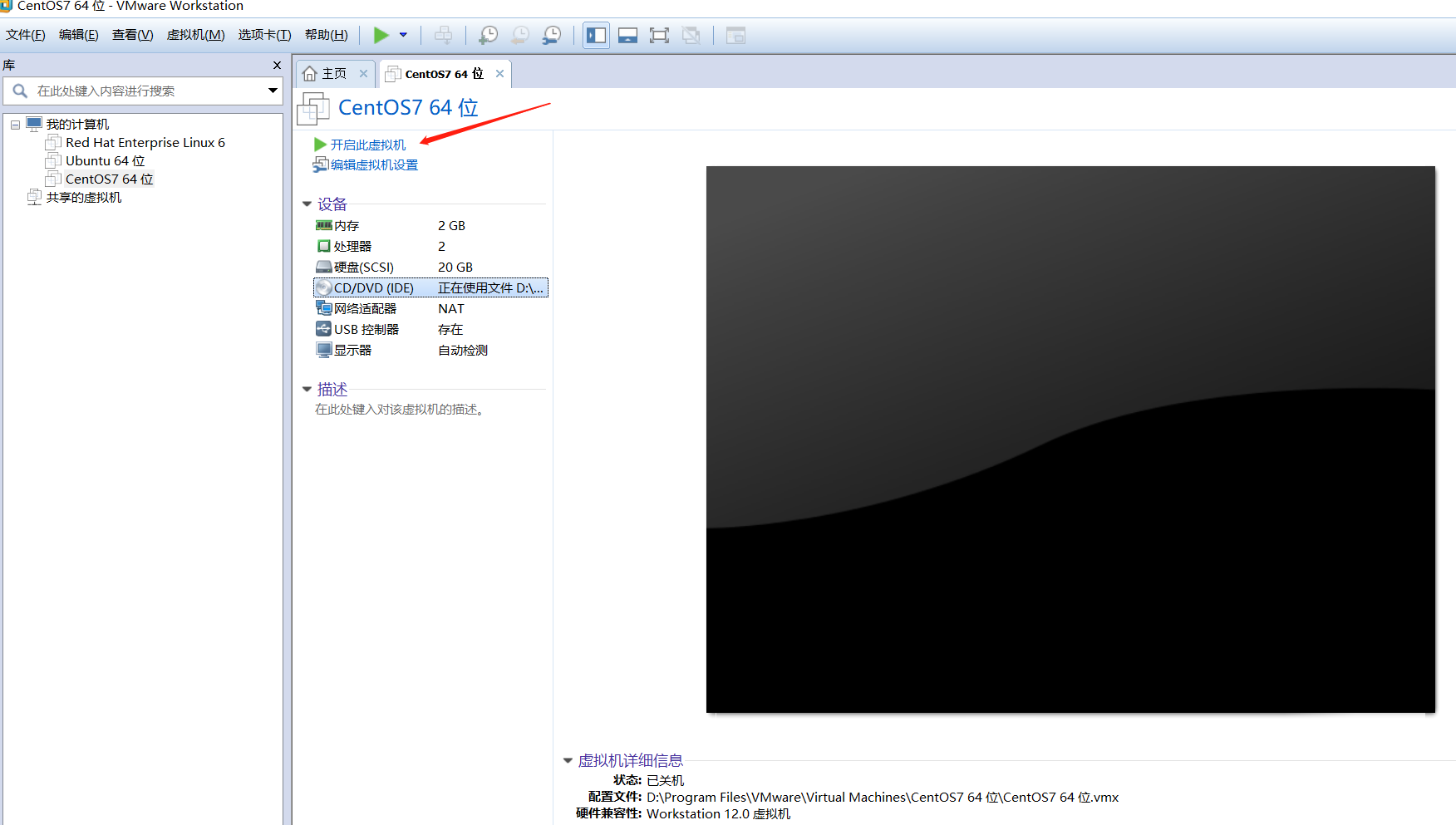
Task: Click the disc icon beside CD/DVD (IDE)
Action: click(324, 287)
